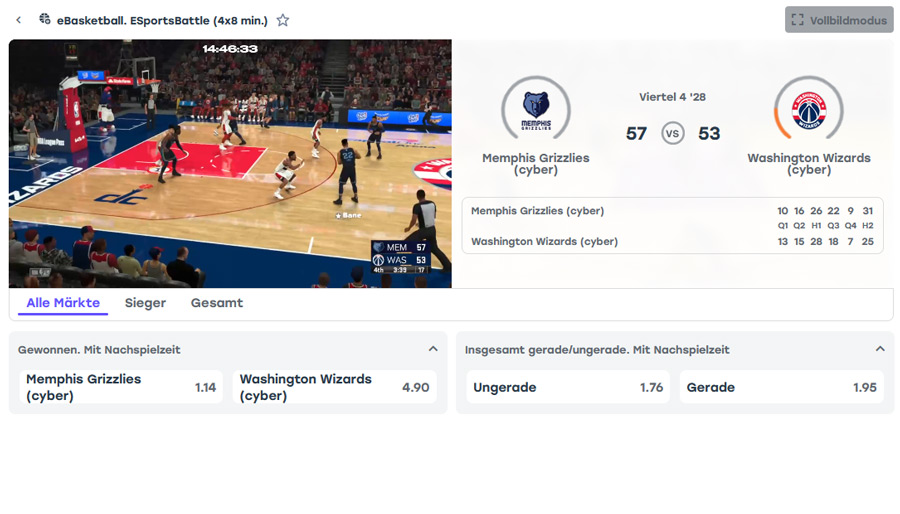Enter Vollbildmodus fullscreen mode
Viewport: 900px width, 514px height.
[839, 20]
